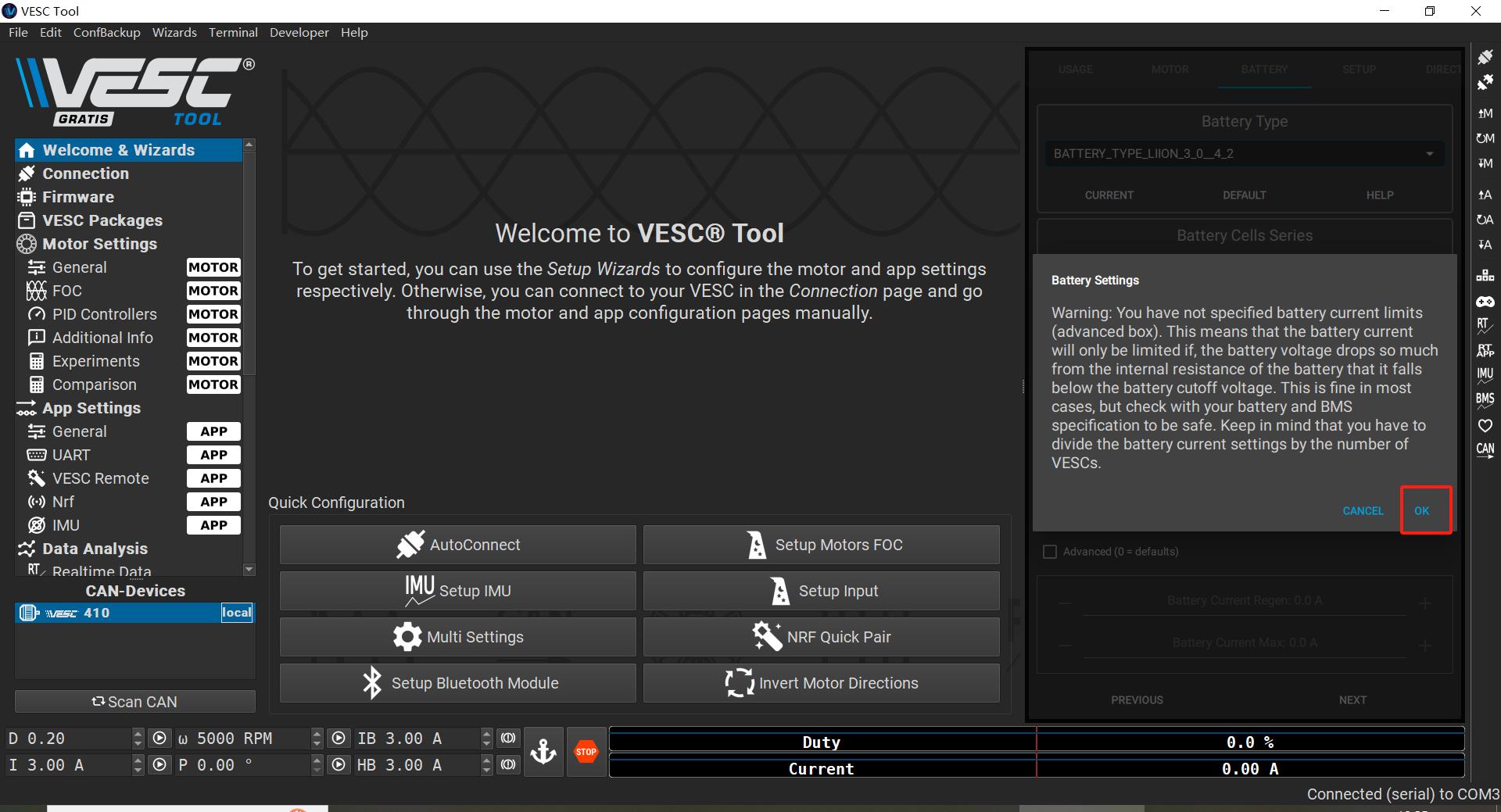Read default app configuration (circular A icon)
Viewport: 1501px width, 812px height.
click(x=1485, y=220)
